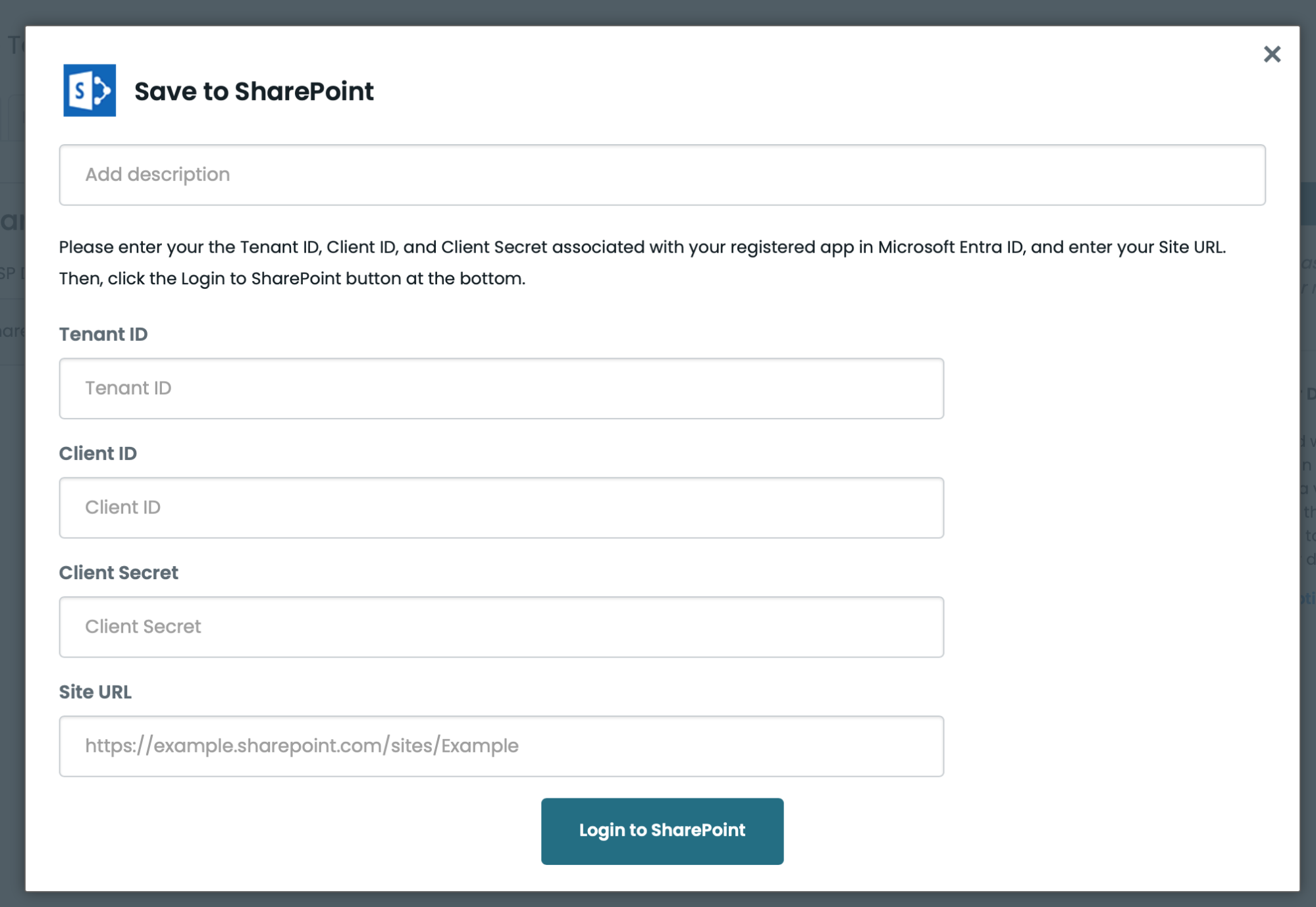Screen dimensions: 1316x907
Task: Click into the Tenant ID input box
Action: tap(501, 388)
